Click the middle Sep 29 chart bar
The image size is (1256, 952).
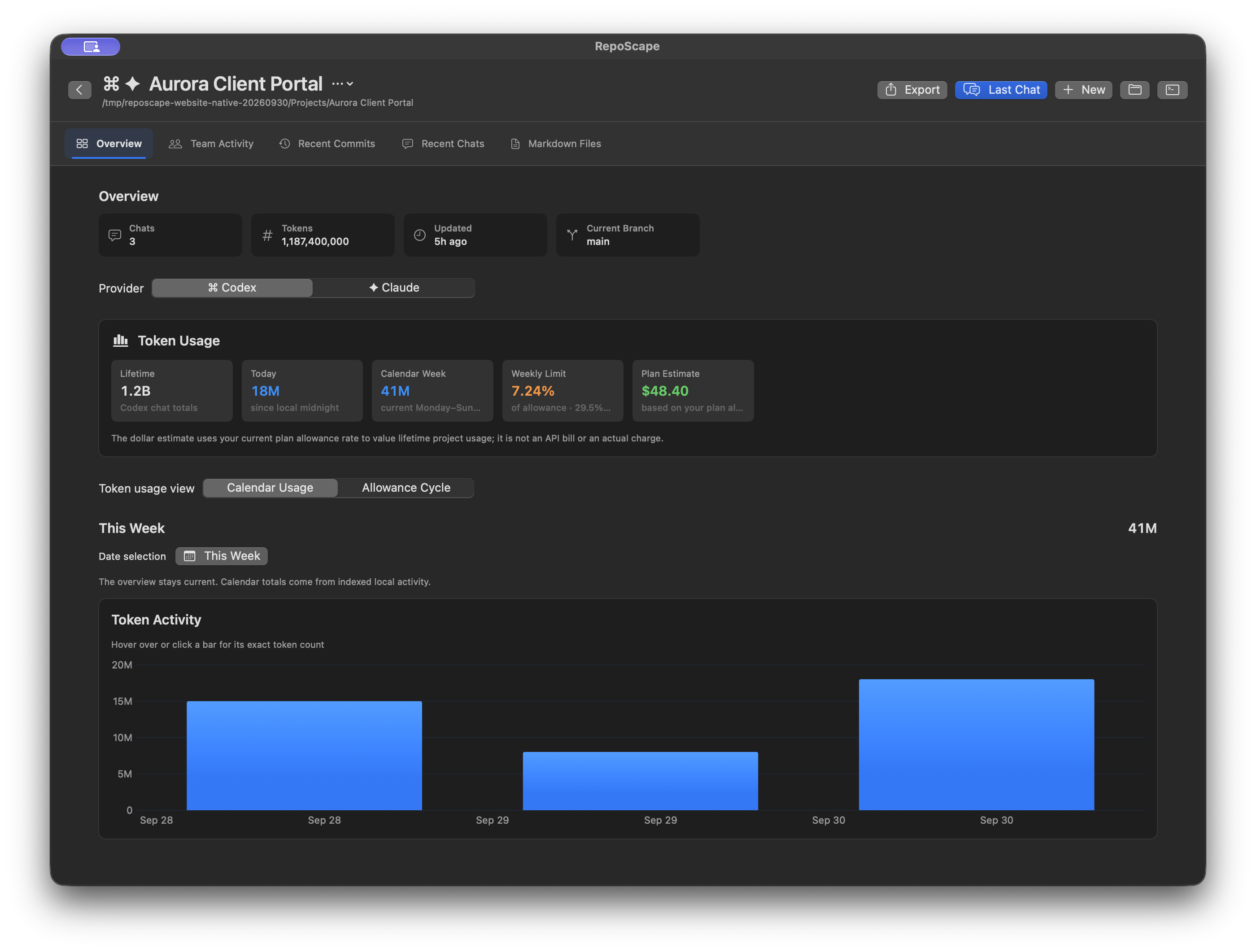[641, 781]
